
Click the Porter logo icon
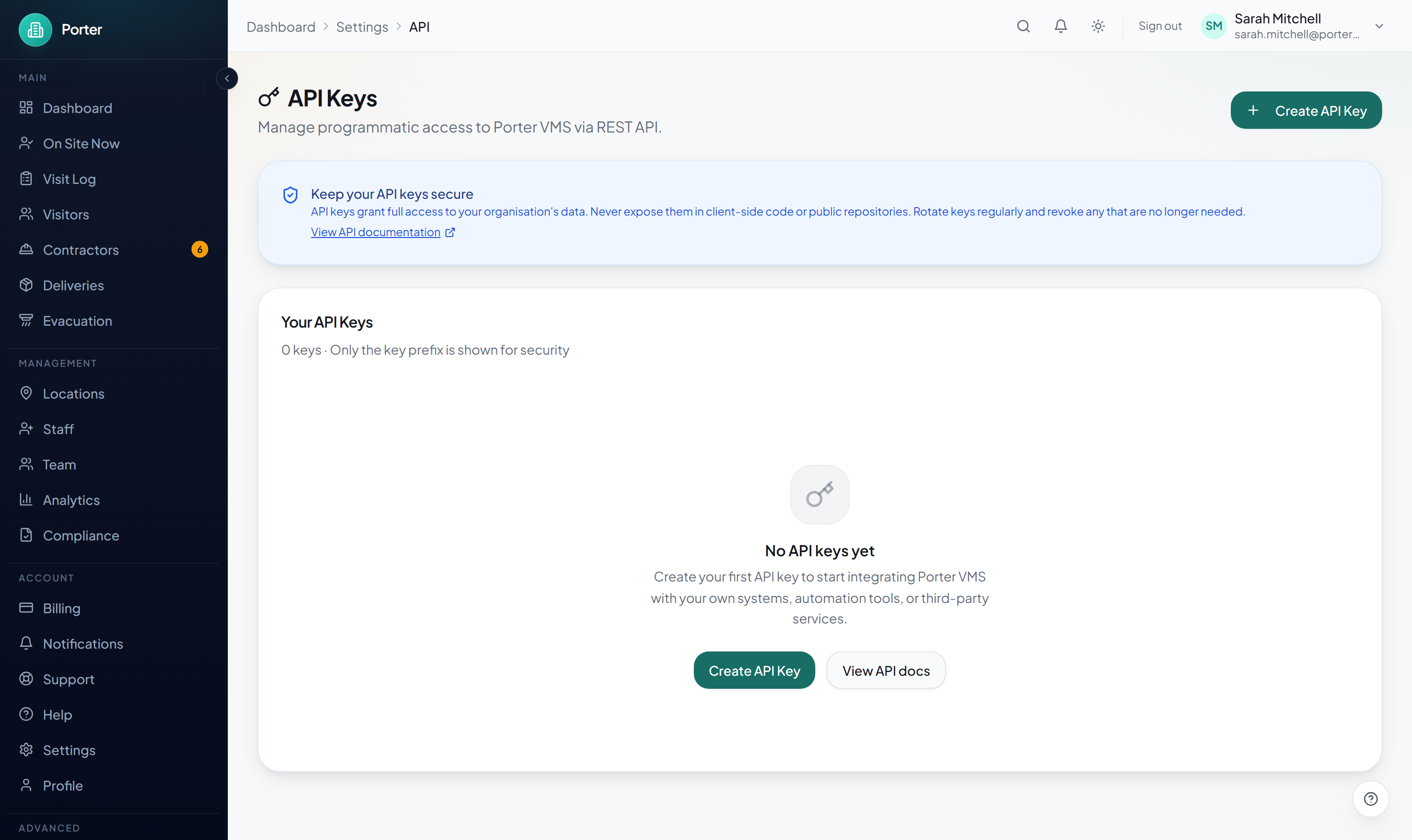pyautogui.click(x=35, y=29)
